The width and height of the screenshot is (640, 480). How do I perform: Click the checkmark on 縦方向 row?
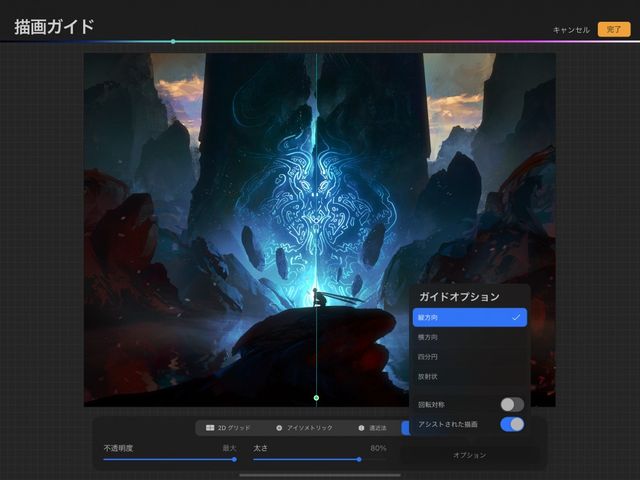(516, 317)
